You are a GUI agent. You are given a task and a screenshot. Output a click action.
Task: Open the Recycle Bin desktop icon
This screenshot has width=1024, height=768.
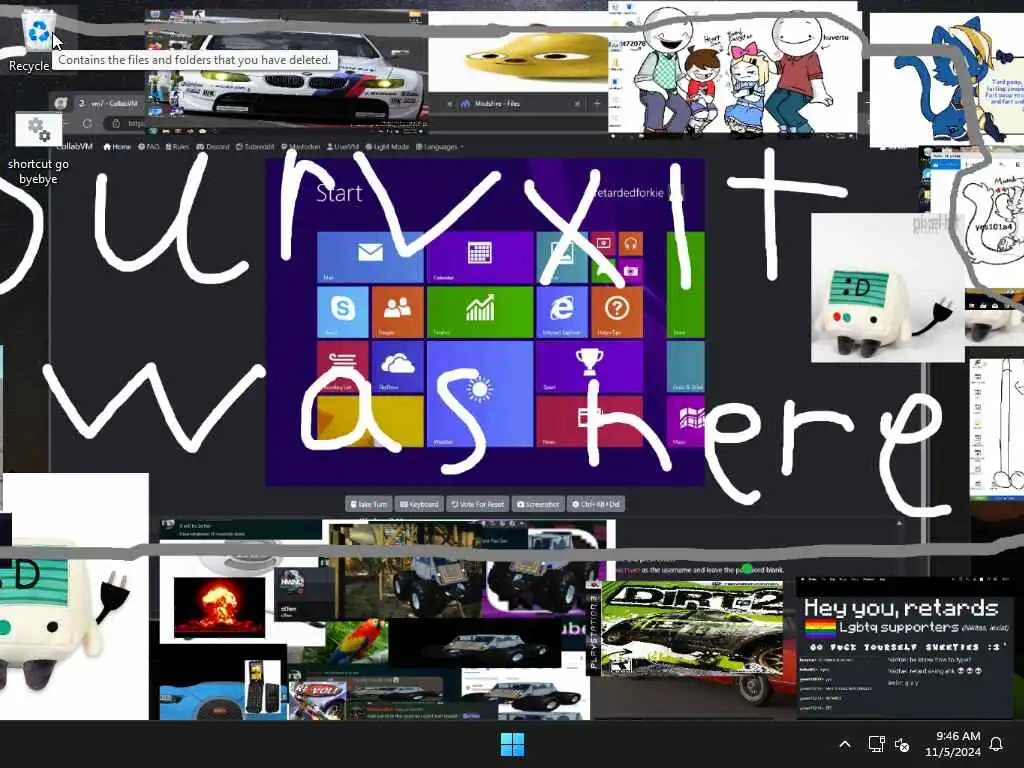click(37, 39)
